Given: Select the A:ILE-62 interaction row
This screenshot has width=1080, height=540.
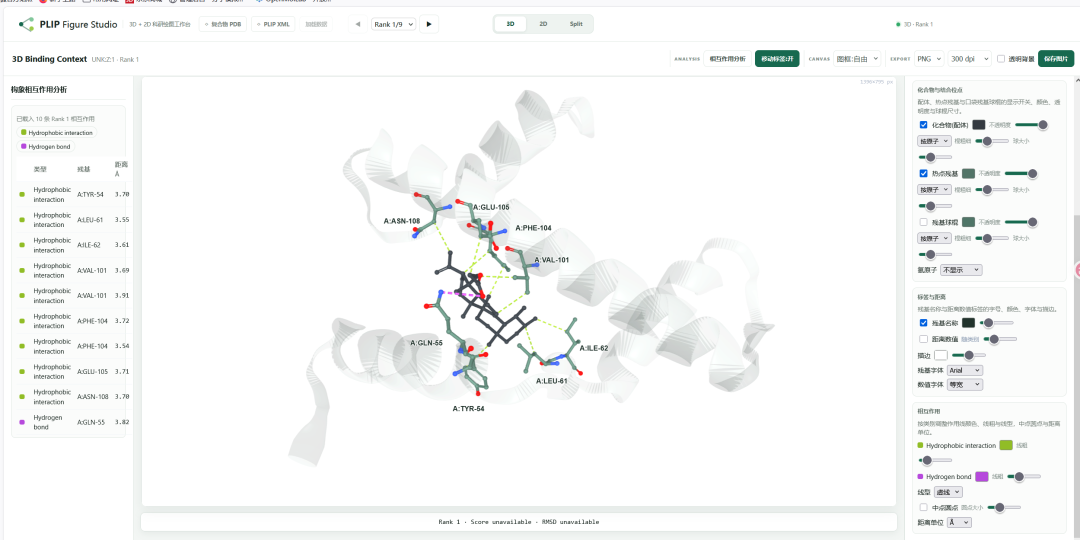Looking at the screenshot, I should coord(72,245).
